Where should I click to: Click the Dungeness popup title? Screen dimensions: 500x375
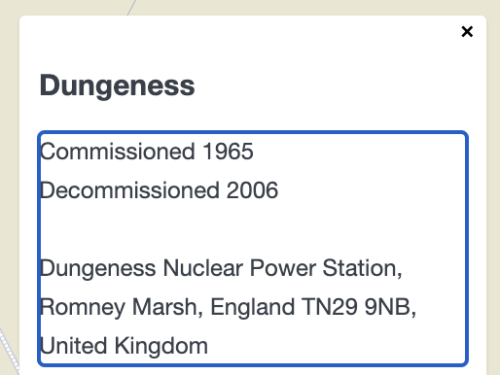click(x=117, y=86)
